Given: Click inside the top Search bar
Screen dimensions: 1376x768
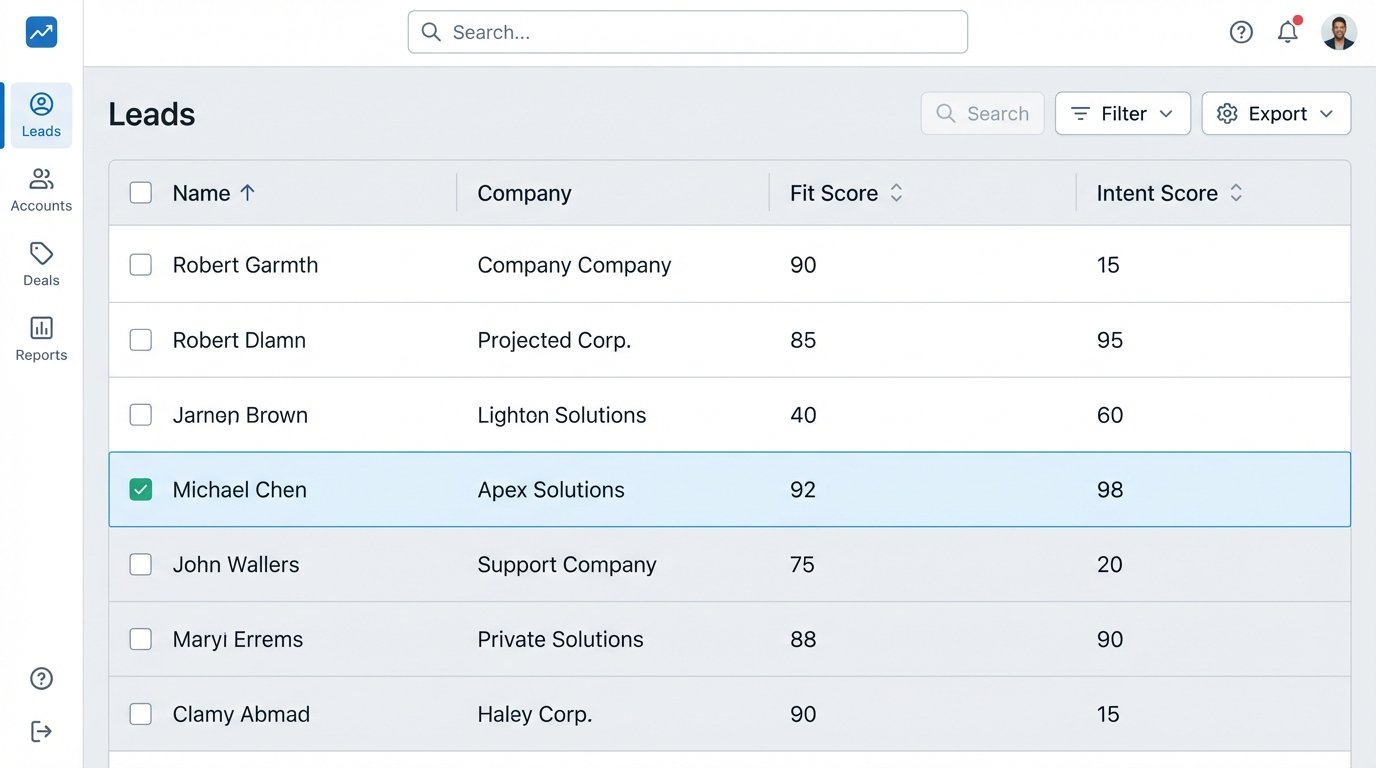Looking at the screenshot, I should point(687,32).
